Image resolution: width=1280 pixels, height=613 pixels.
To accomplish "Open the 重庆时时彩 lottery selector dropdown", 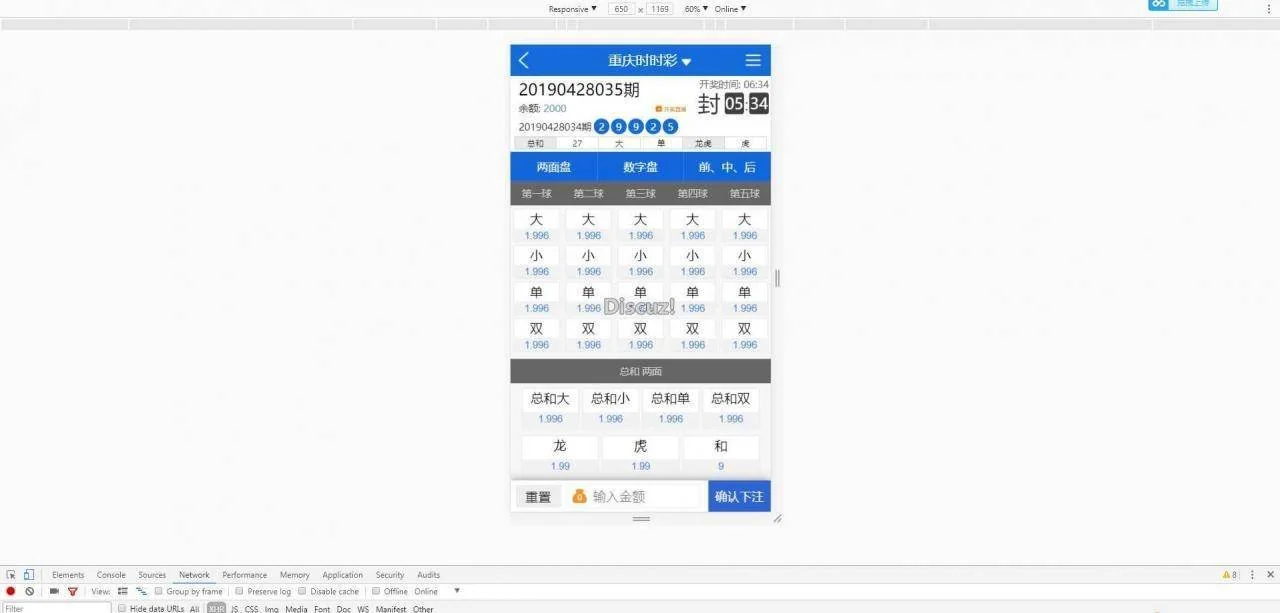I will click(x=649, y=61).
